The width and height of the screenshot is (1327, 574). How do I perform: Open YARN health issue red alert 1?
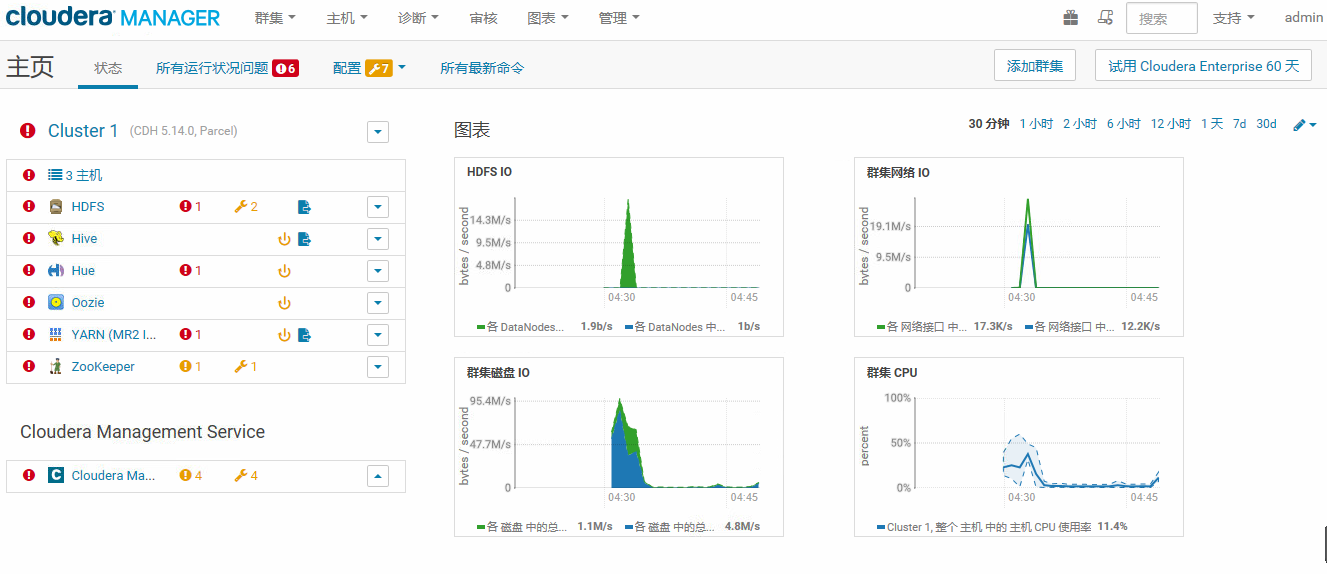coord(190,335)
